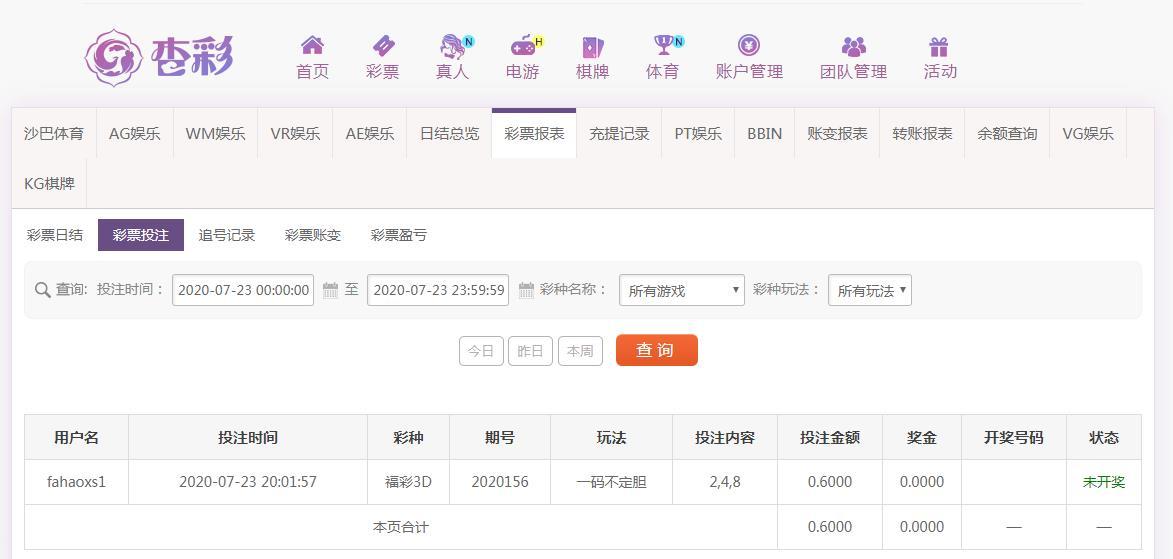Screen dimensions: 1173x559
Task: Click the 开奖号码 column header
Action: coord(1014,438)
